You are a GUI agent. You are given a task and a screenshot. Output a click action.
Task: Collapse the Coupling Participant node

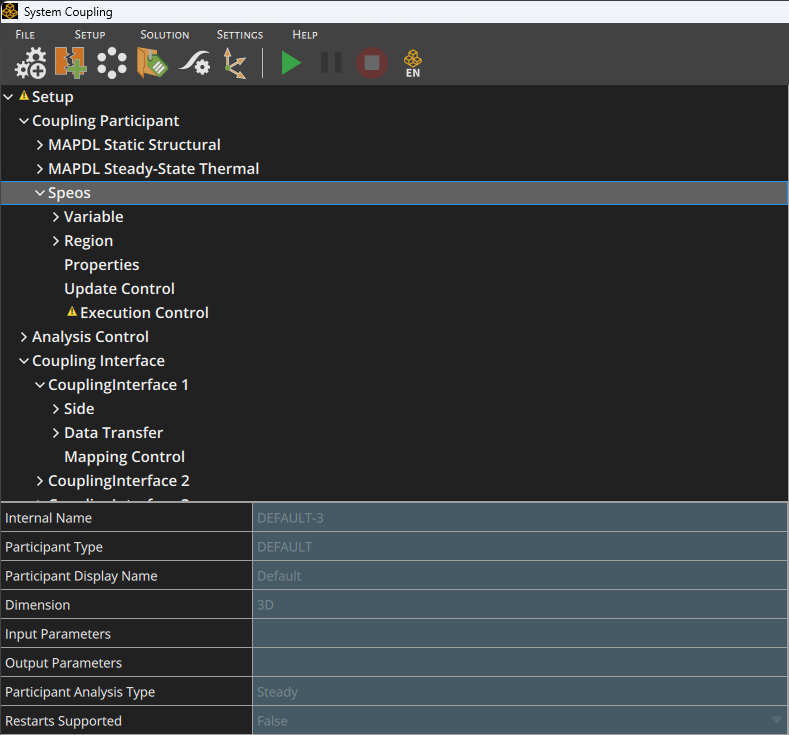24,121
